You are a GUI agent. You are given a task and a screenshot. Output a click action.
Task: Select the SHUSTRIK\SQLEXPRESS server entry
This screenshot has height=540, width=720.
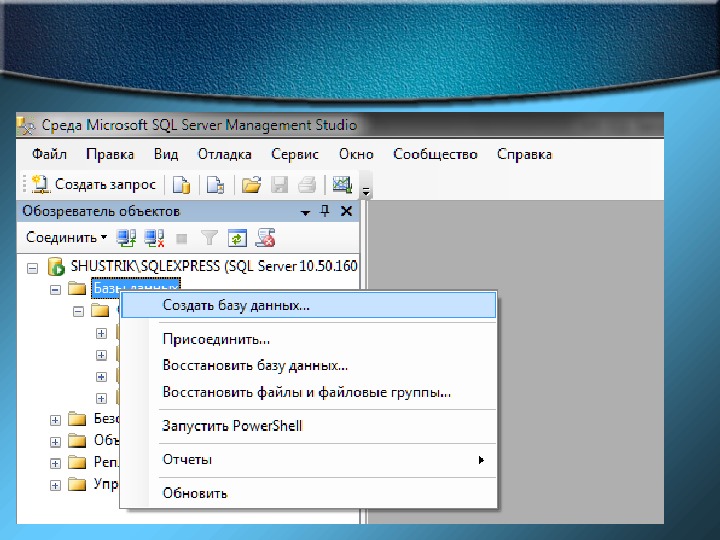click(214, 266)
